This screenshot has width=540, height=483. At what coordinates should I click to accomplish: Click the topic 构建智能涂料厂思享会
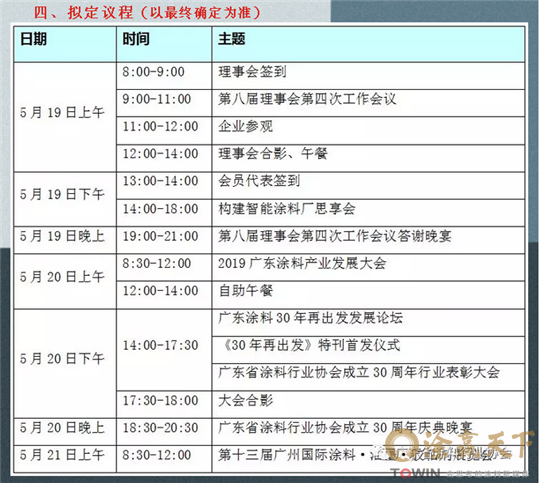tap(287, 208)
